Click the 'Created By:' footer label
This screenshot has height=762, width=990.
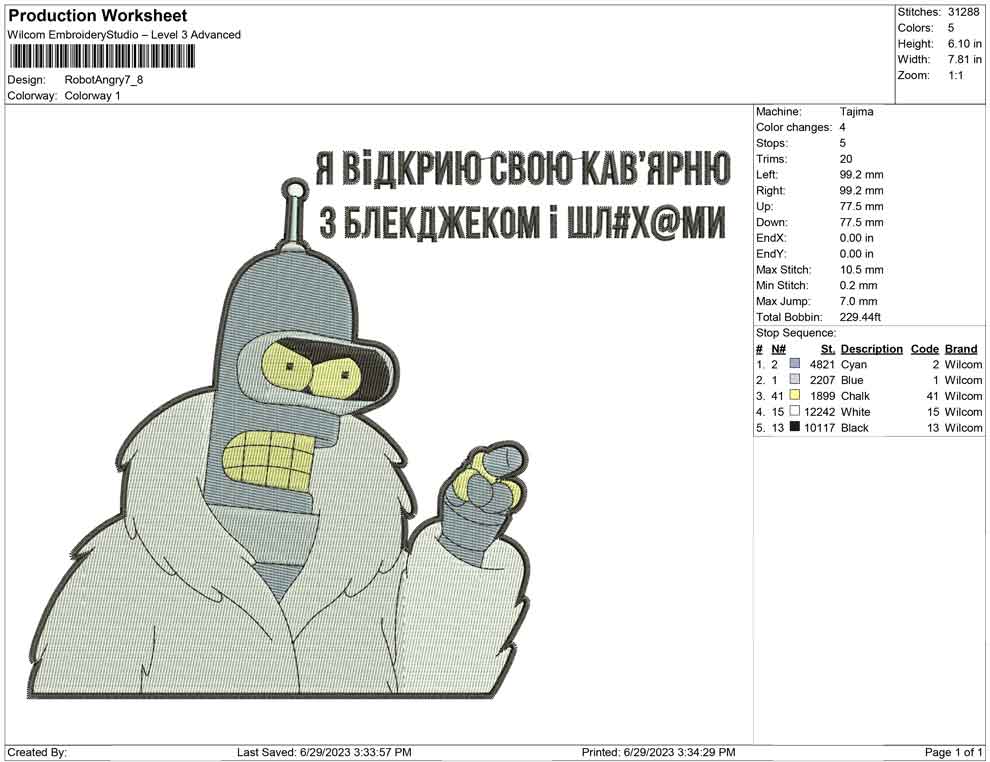click(37, 752)
